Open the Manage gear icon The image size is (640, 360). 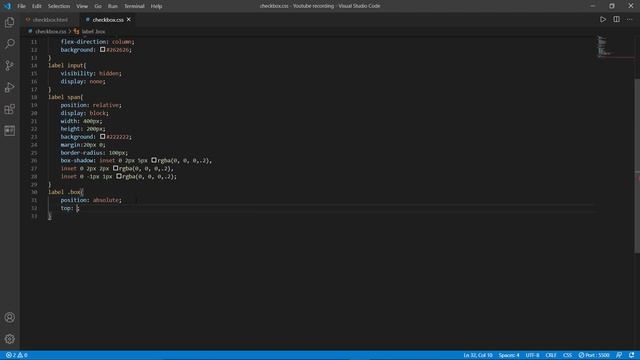10,339
